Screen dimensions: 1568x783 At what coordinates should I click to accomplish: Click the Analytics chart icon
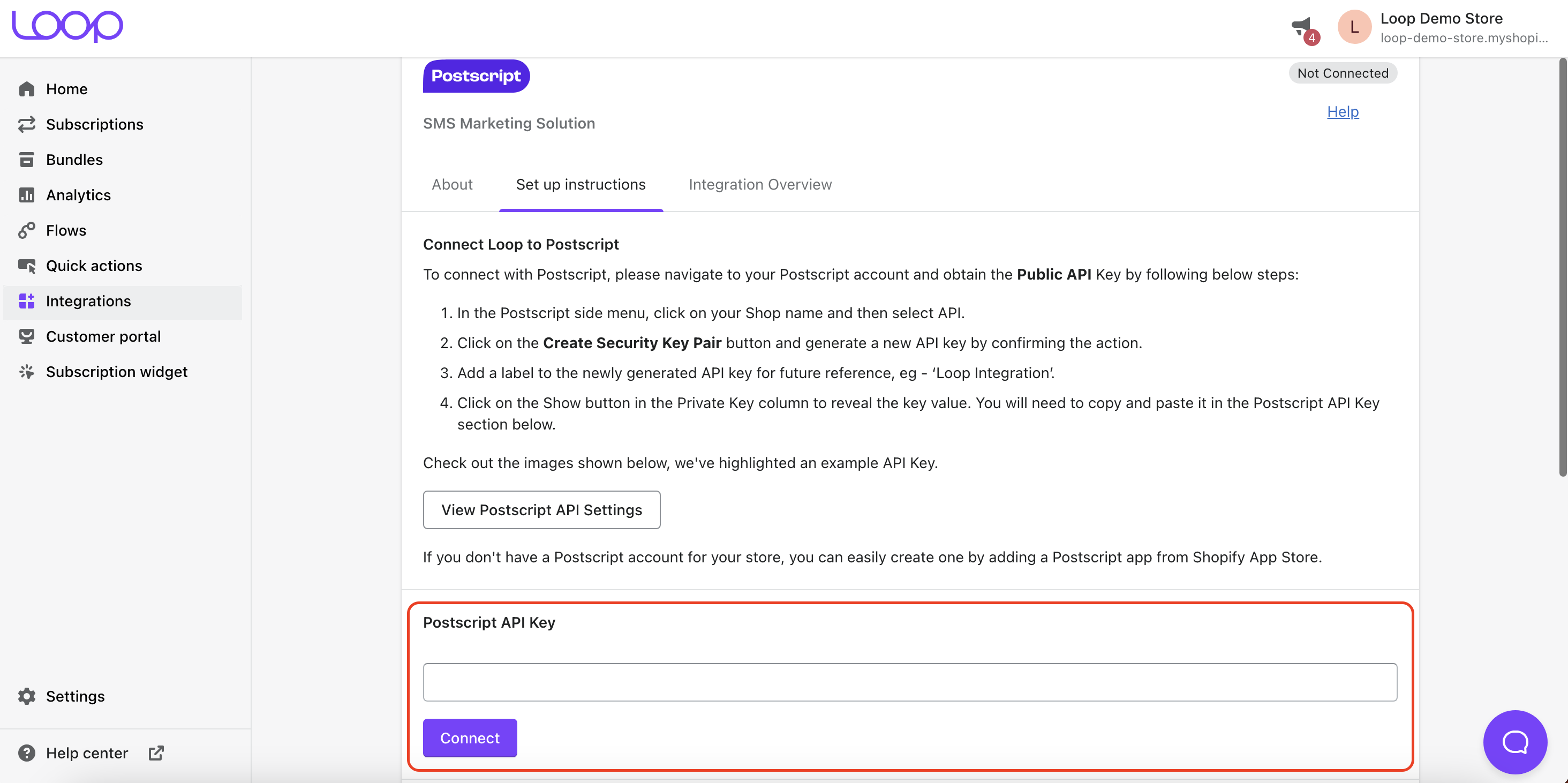pyautogui.click(x=27, y=195)
